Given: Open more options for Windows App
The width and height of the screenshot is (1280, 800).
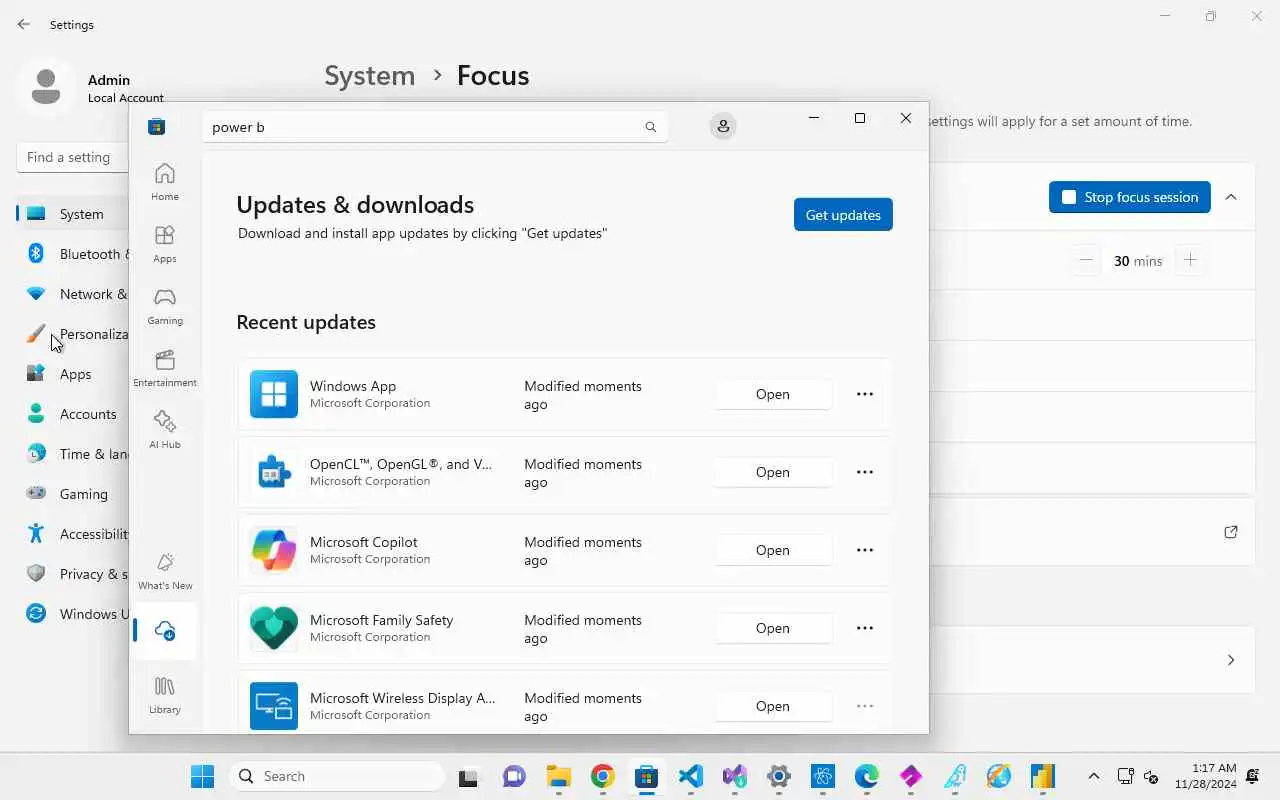Looking at the screenshot, I should pyautogui.click(x=865, y=394).
